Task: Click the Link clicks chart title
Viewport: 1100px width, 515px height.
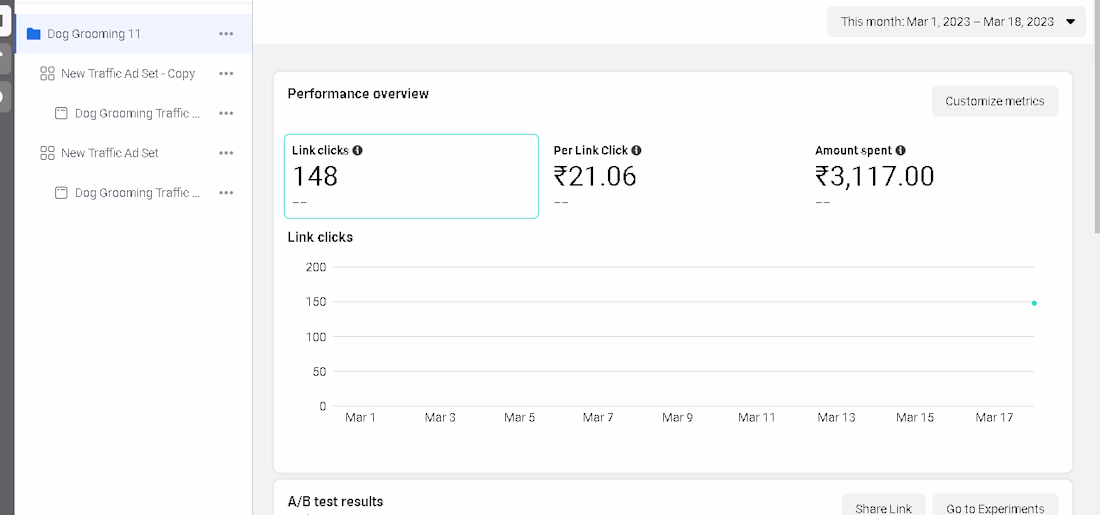Action: point(320,237)
